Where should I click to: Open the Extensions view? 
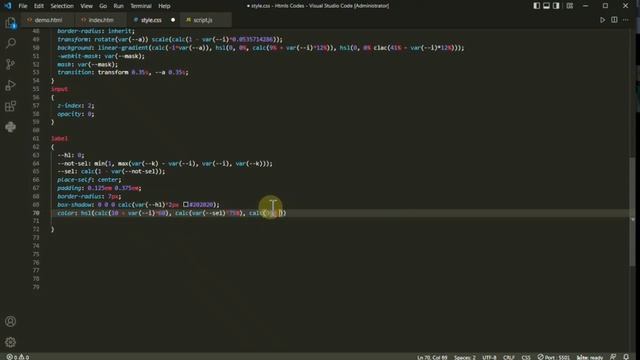click(11, 106)
